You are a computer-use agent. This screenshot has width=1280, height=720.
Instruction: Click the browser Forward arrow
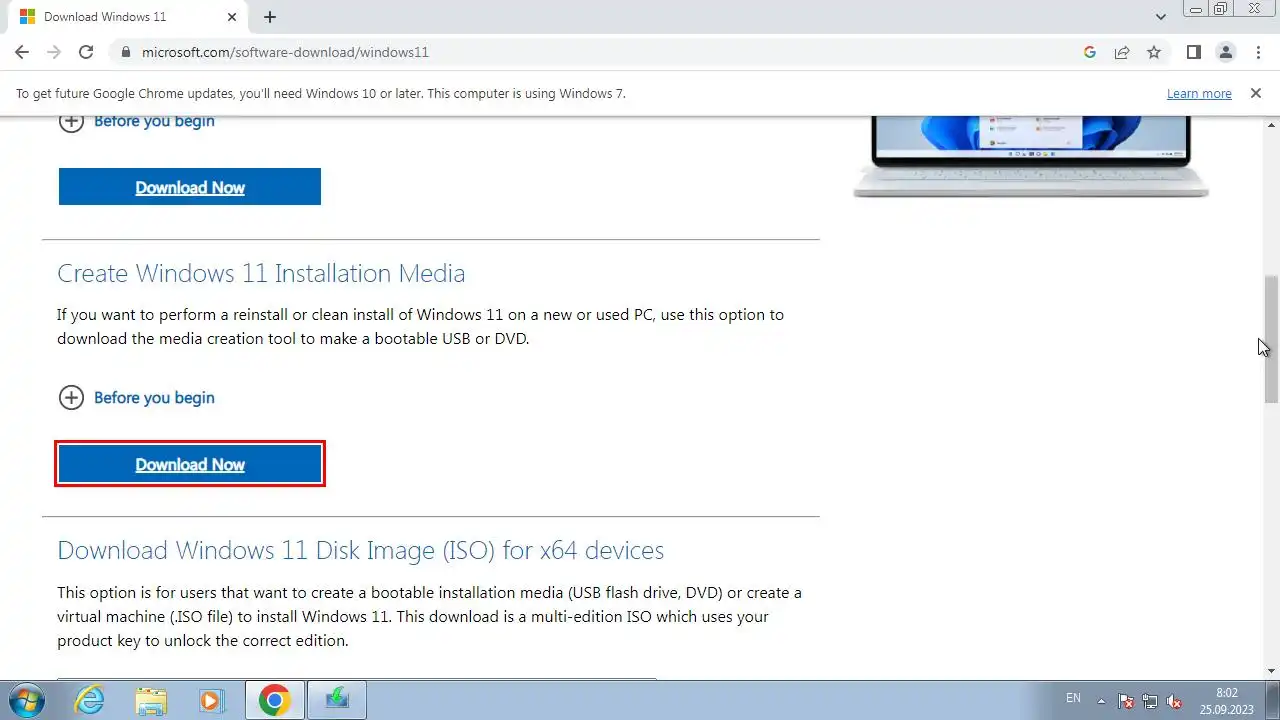54,52
